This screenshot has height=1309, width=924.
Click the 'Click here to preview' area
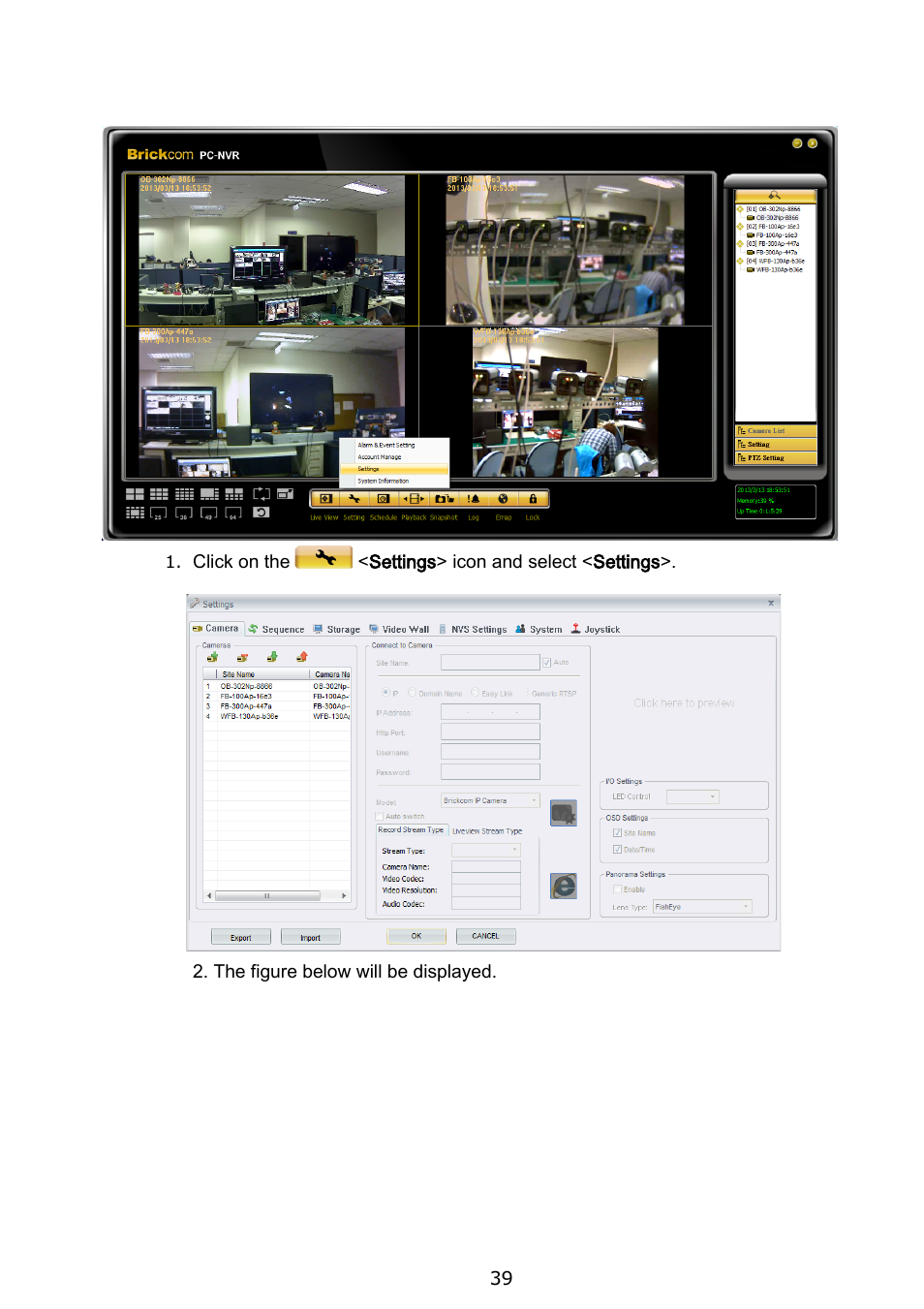point(684,703)
